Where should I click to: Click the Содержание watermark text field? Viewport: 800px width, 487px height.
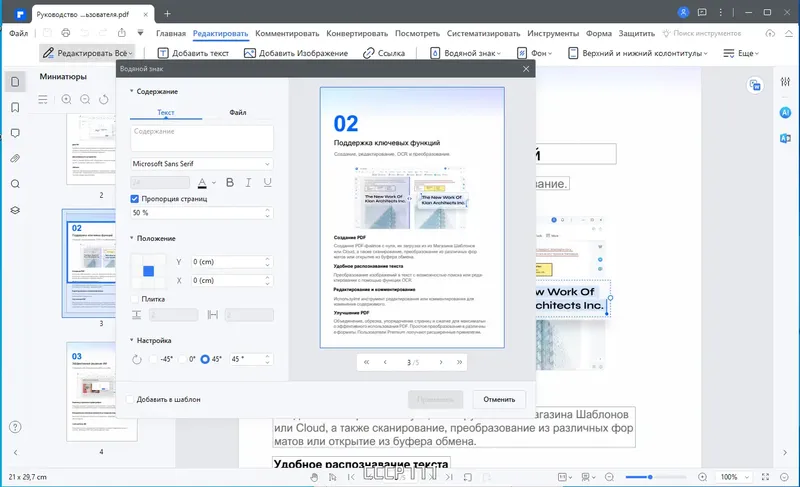(x=202, y=138)
